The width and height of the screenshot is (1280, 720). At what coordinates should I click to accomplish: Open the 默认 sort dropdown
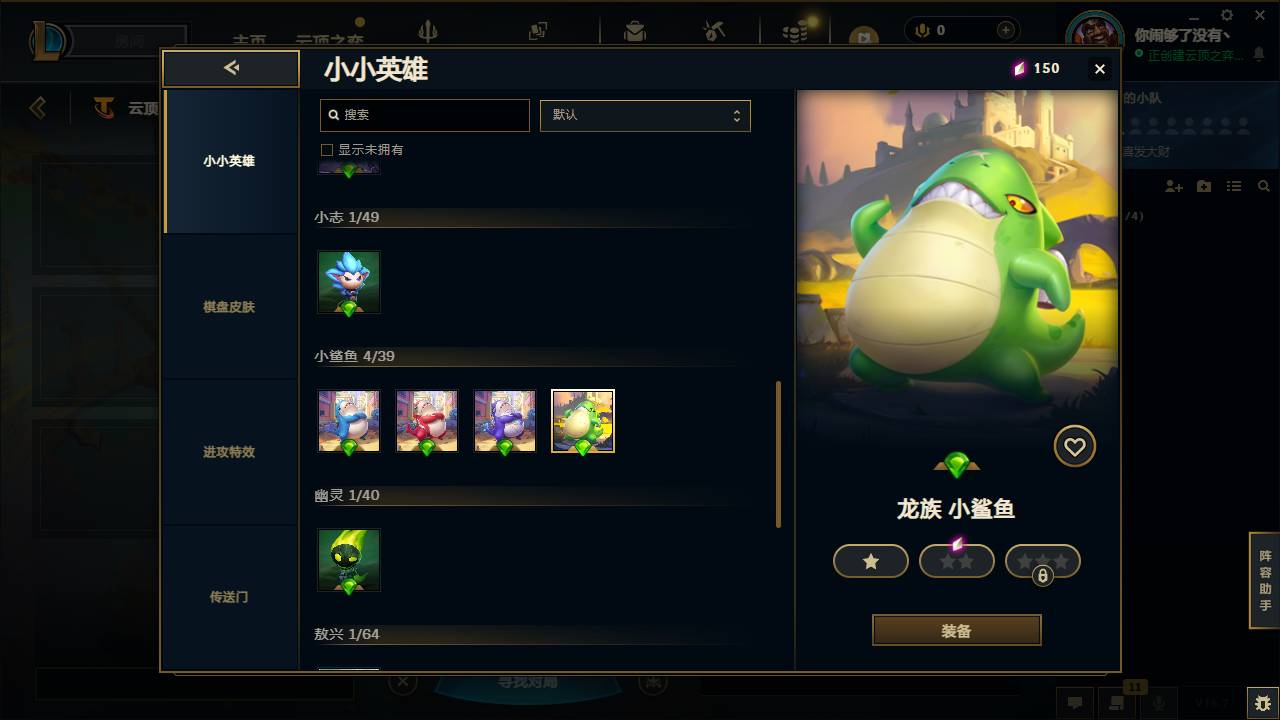click(x=645, y=115)
